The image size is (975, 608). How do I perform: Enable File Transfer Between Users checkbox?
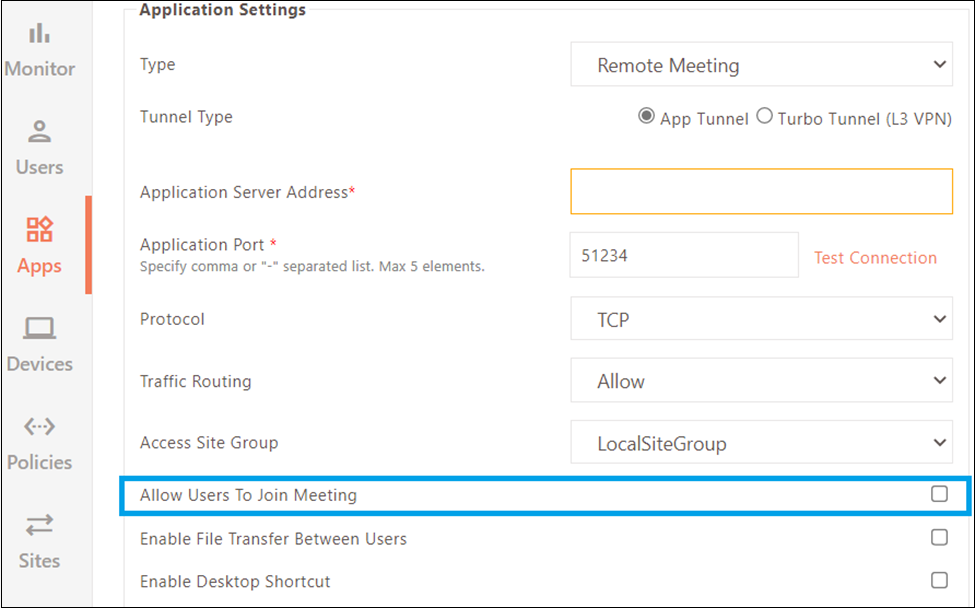[939, 537]
